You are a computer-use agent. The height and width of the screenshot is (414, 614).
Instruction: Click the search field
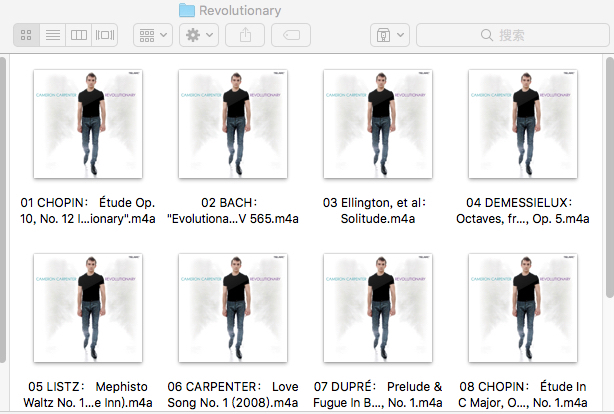tap(513, 35)
